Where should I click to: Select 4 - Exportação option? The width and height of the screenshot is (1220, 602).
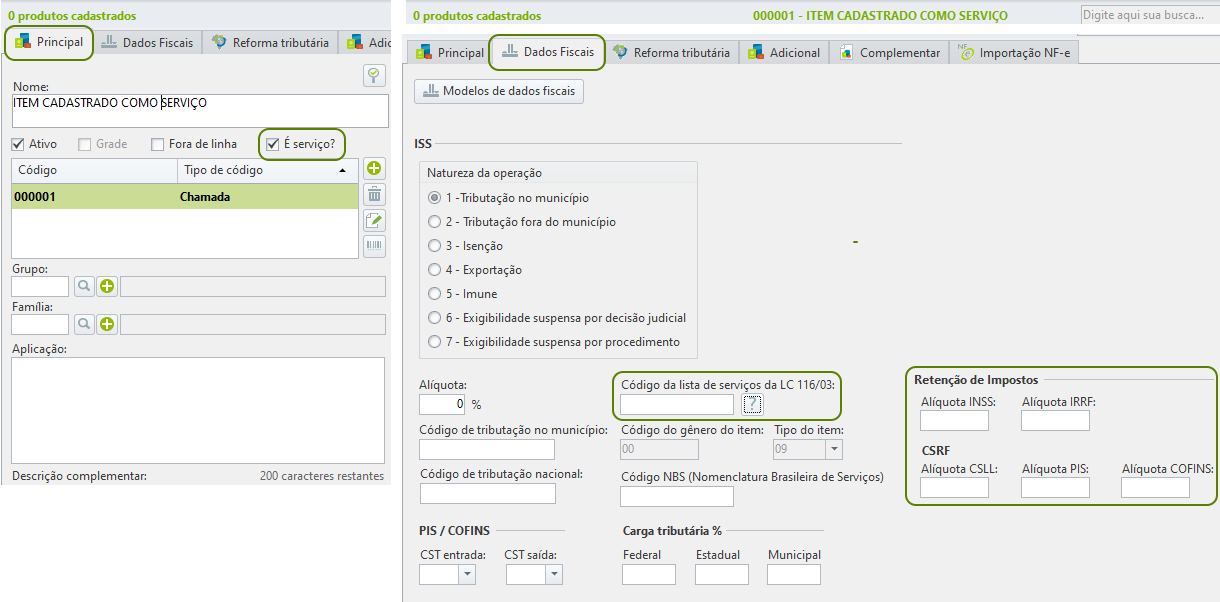(434, 270)
